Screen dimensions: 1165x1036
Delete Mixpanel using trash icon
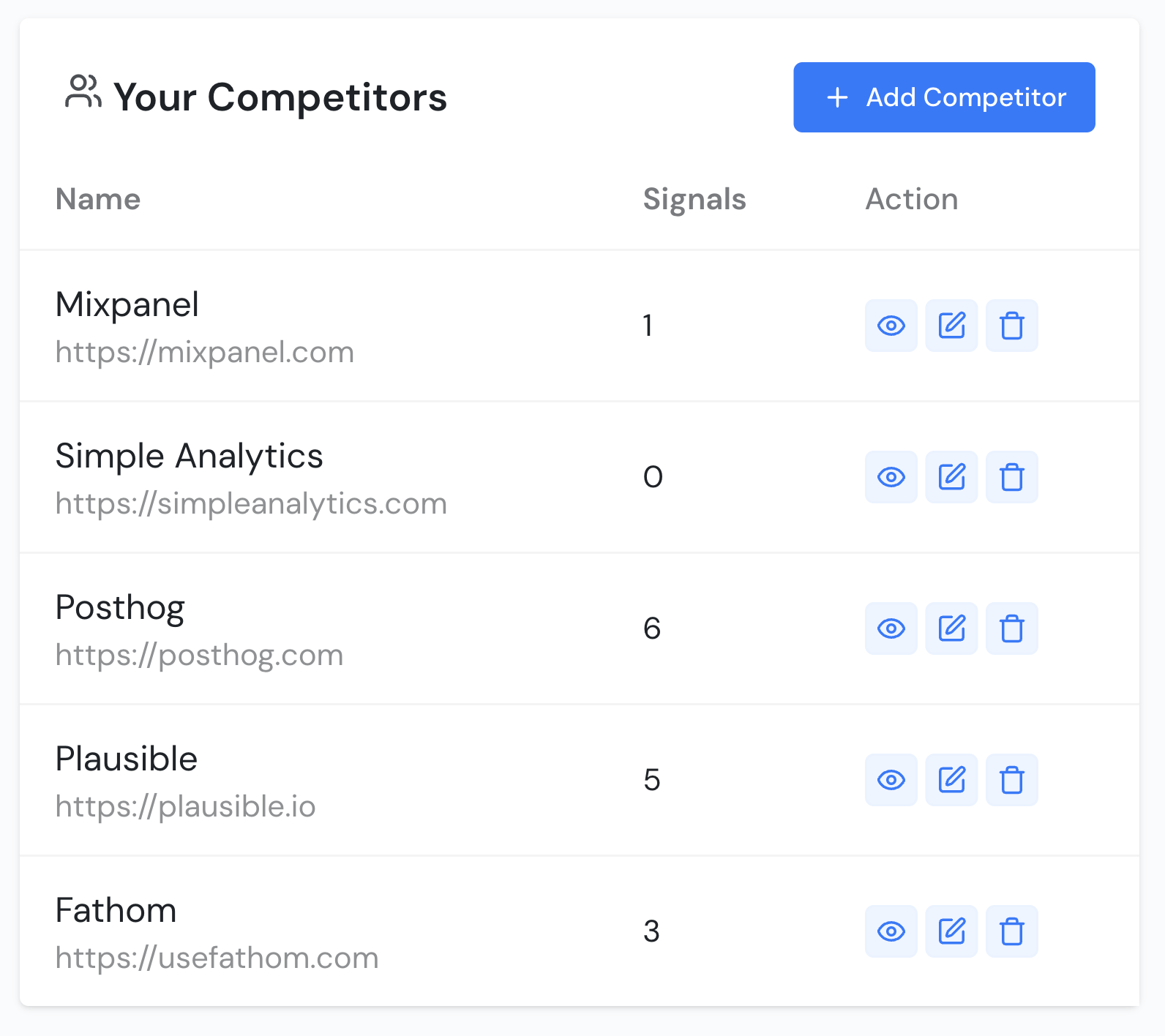[1011, 326]
